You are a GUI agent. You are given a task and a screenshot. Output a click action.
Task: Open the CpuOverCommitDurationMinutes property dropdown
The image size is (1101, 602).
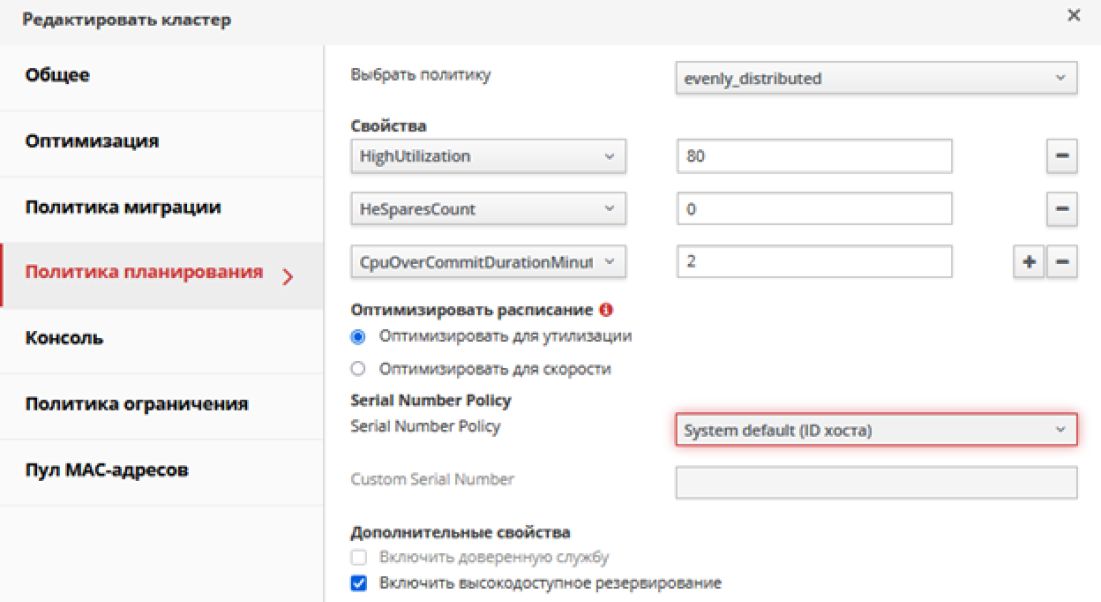[488, 262]
